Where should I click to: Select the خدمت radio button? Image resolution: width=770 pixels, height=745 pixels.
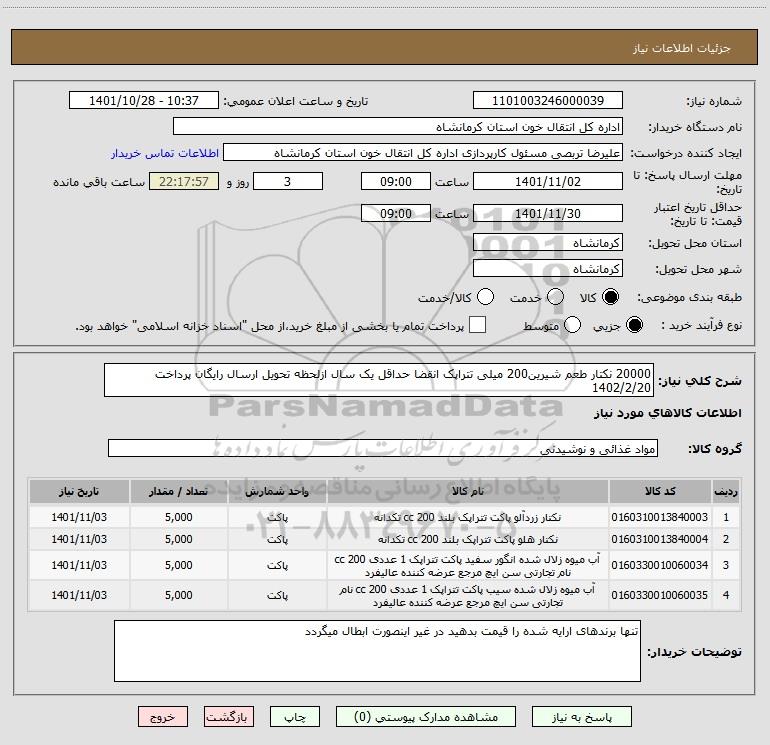[x=555, y=297]
